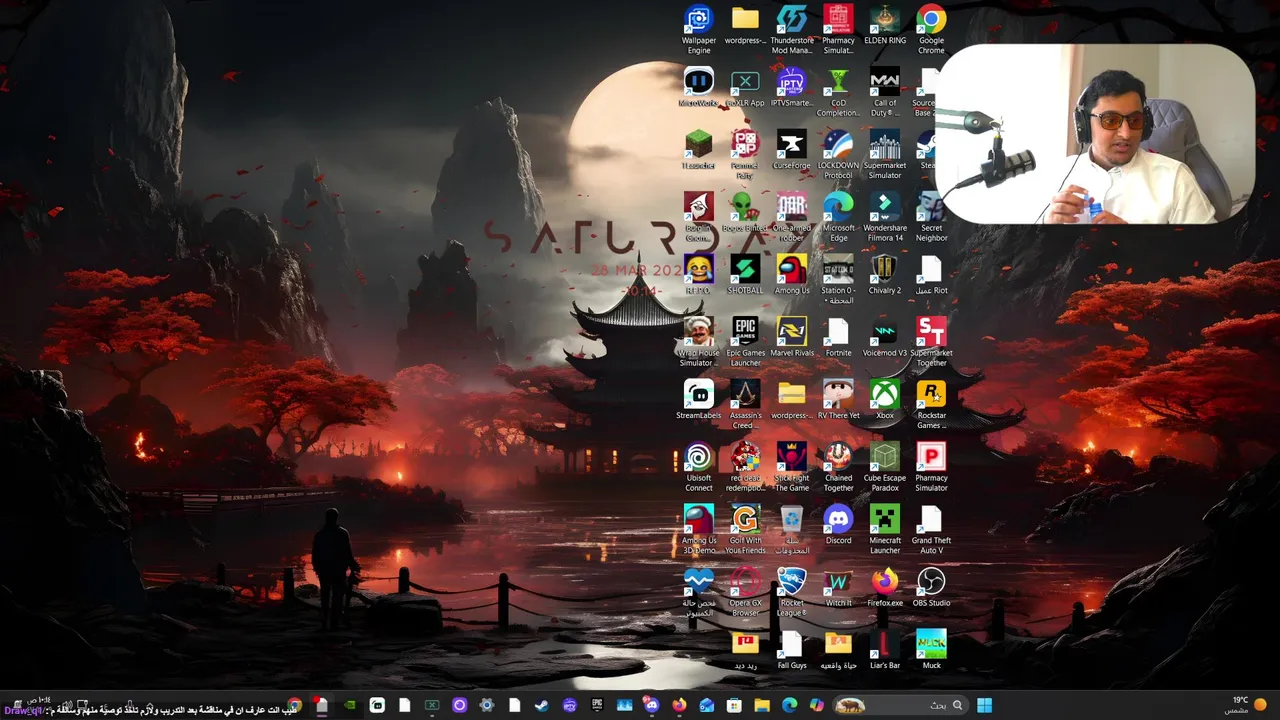Select the Voicemod V3 desktop icon

click(x=885, y=337)
